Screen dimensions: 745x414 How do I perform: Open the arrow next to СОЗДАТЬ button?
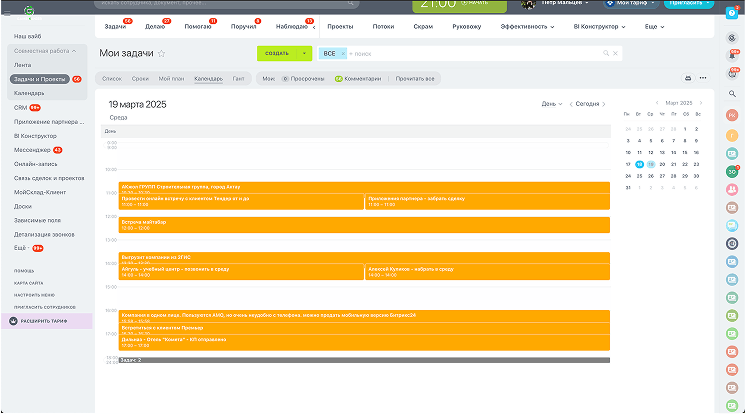[x=304, y=53]
